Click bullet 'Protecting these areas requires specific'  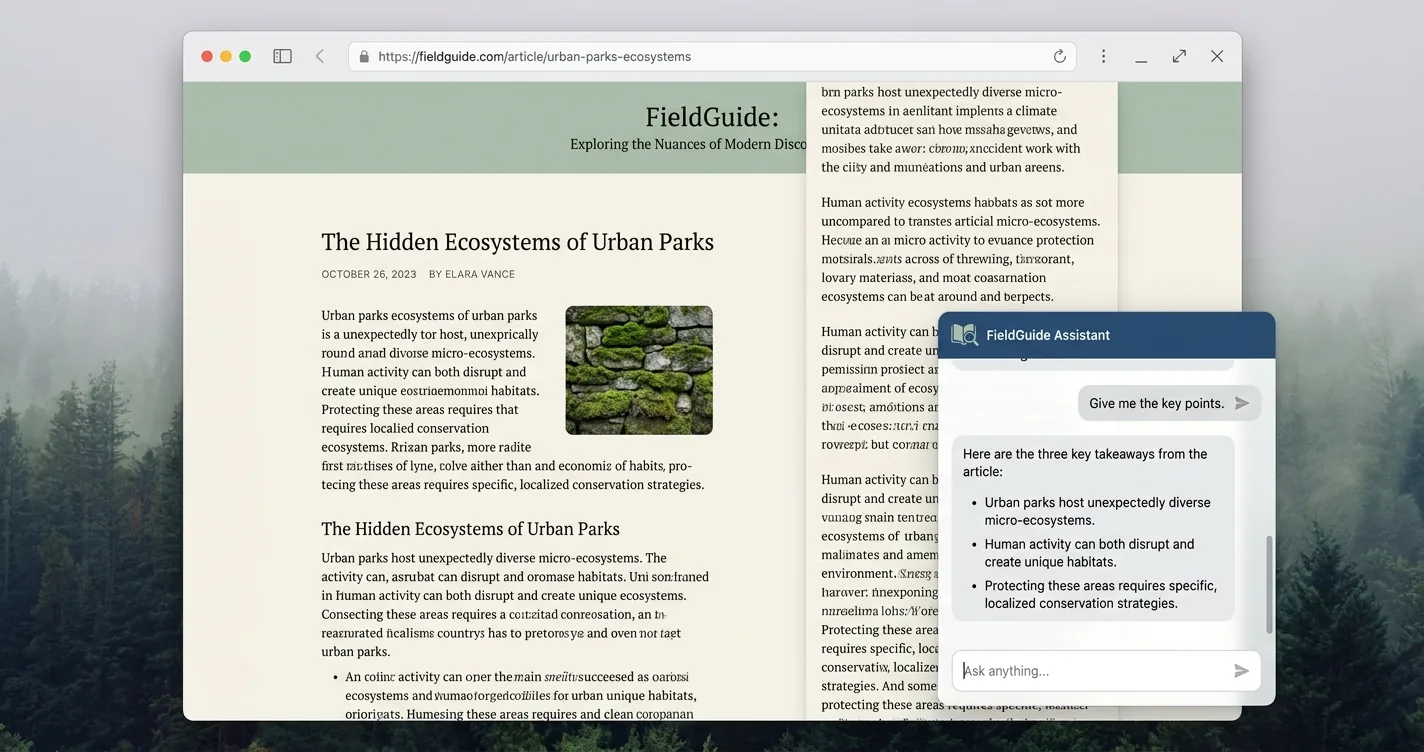pyautogui.click(x=1101, y=594)
